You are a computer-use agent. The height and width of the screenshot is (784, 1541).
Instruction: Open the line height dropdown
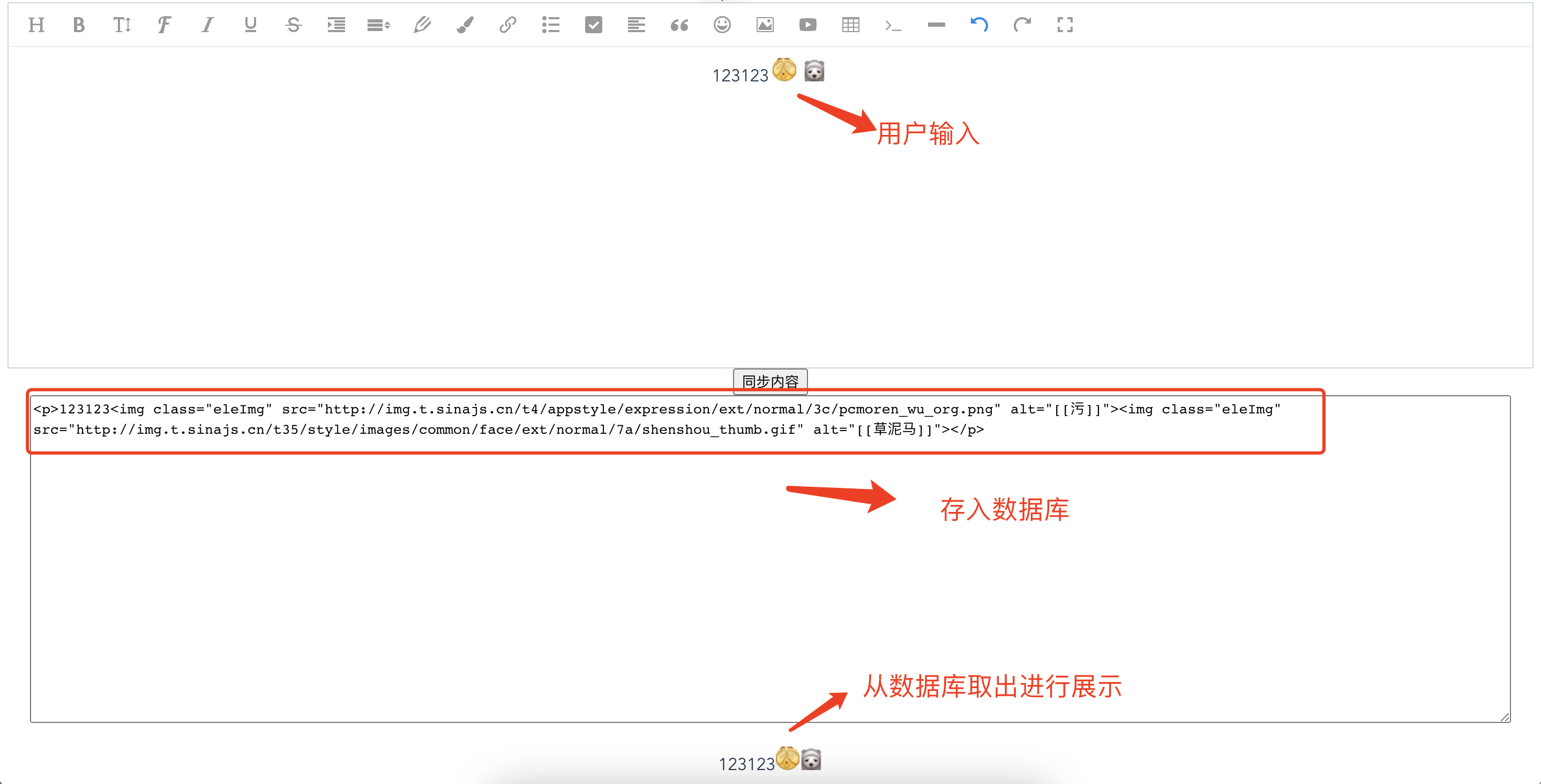click(x=379, y=25)
